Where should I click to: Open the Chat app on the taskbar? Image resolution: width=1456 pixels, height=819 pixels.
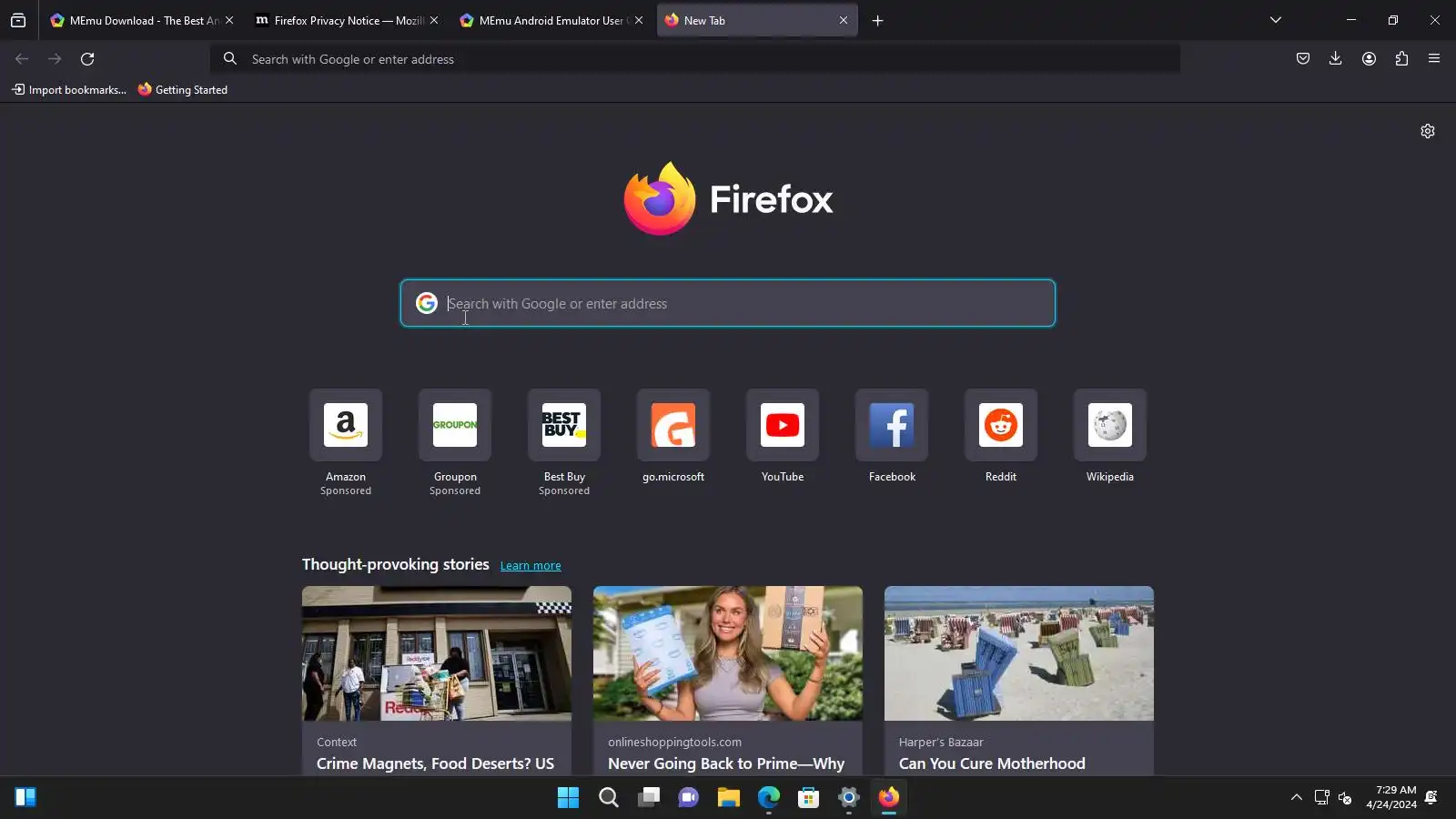689,798
